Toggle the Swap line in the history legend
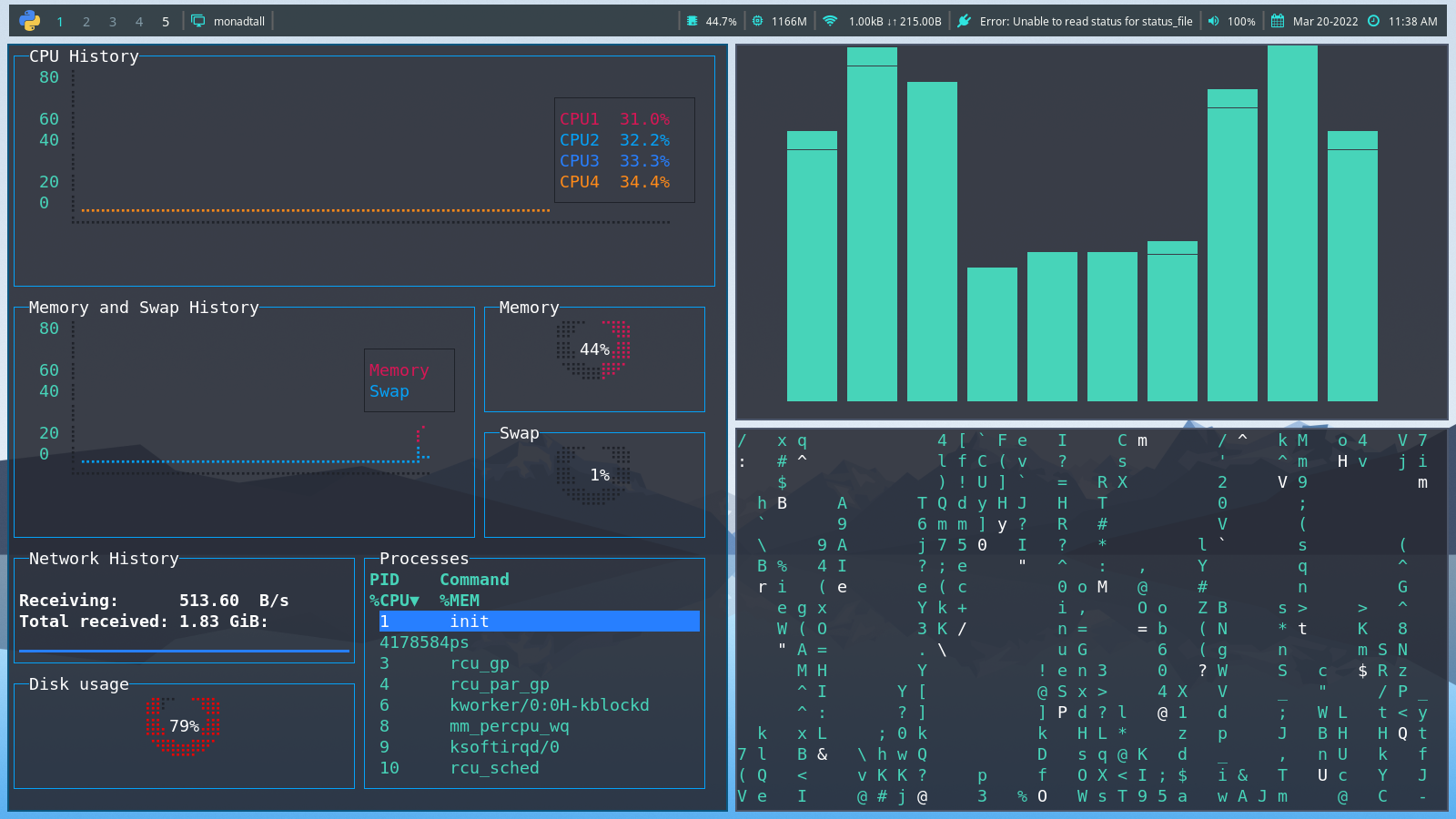Screen dimensions: 1456x819 click(389, 391)
